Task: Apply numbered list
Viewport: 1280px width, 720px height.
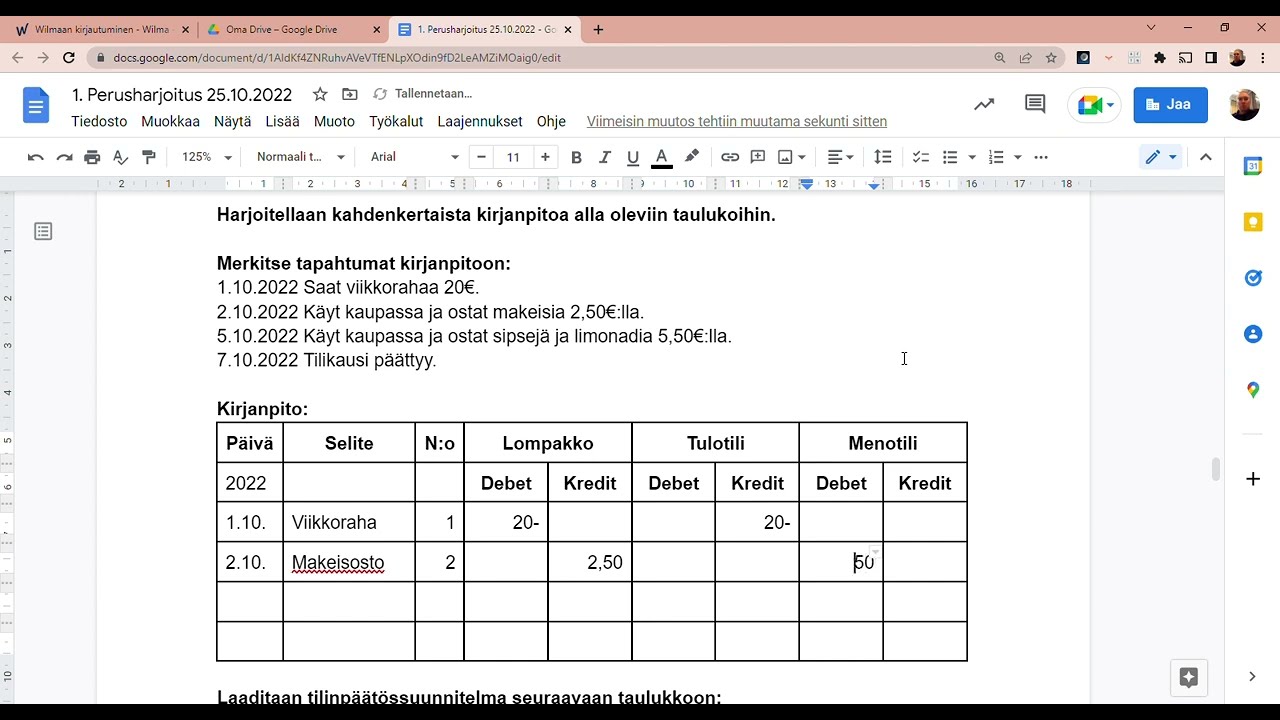Action: pyautogui.click(x=996, y=157)
